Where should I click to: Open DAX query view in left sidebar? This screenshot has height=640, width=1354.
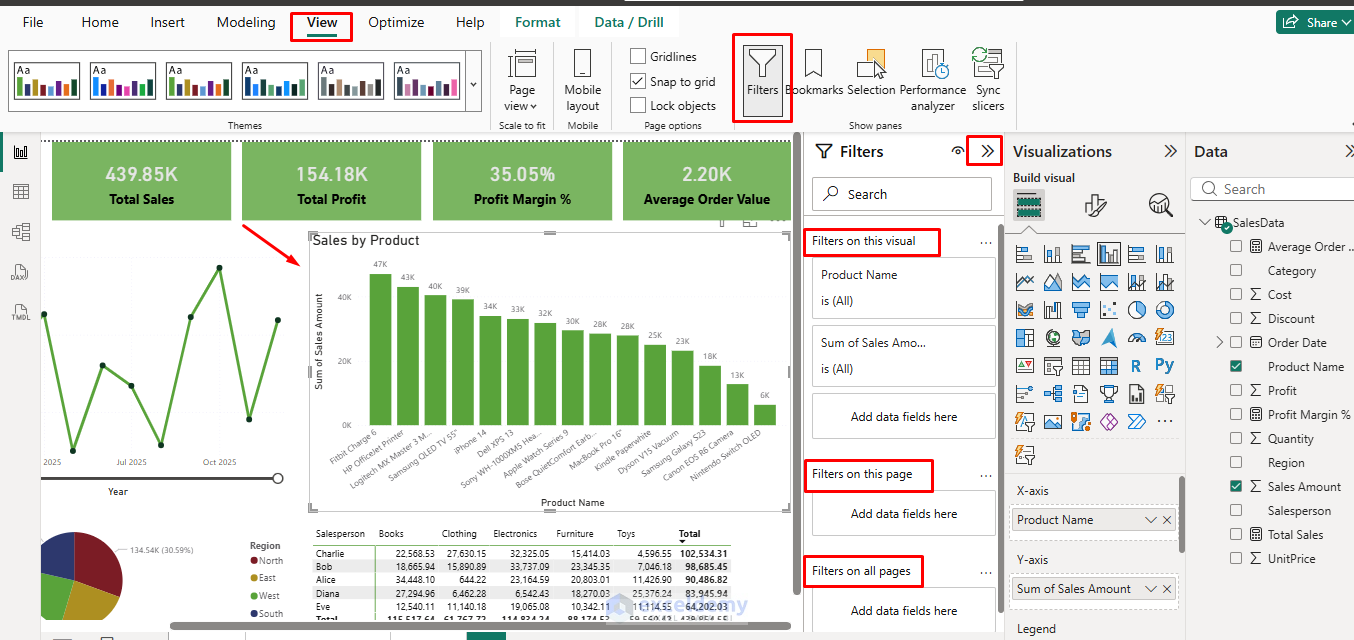[x=20, y=272]
